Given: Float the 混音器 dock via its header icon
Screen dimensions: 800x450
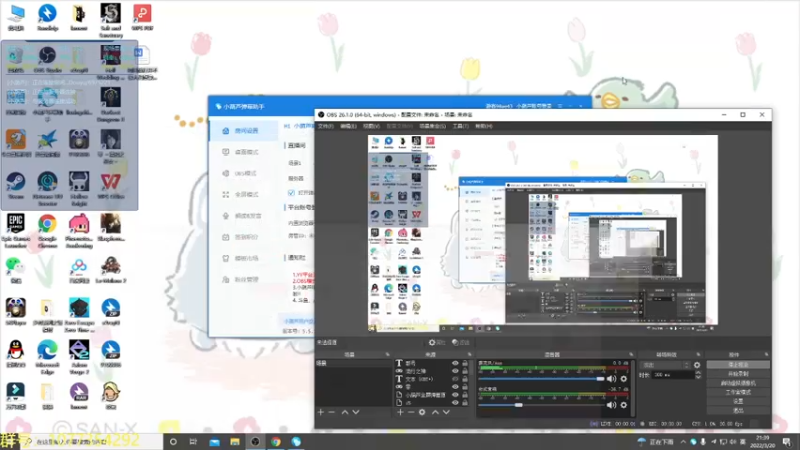Looking at the screenshot, I should click(x=631, y=355).
